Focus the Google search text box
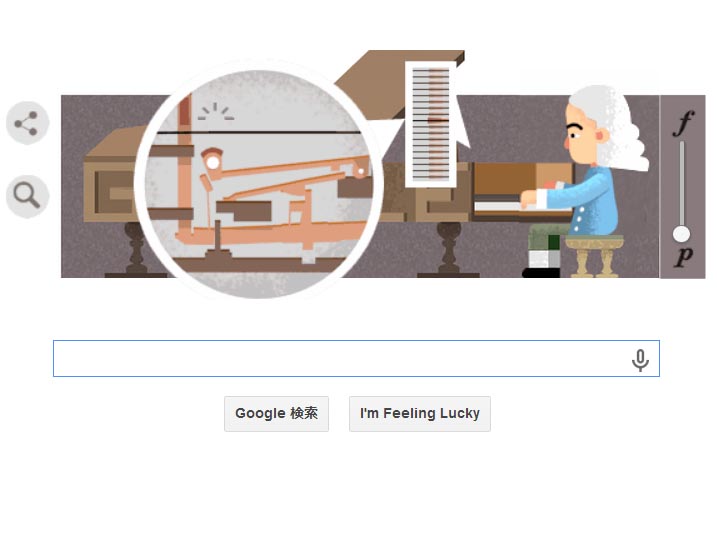Screen dimensions: 717x538 point(356,358)
